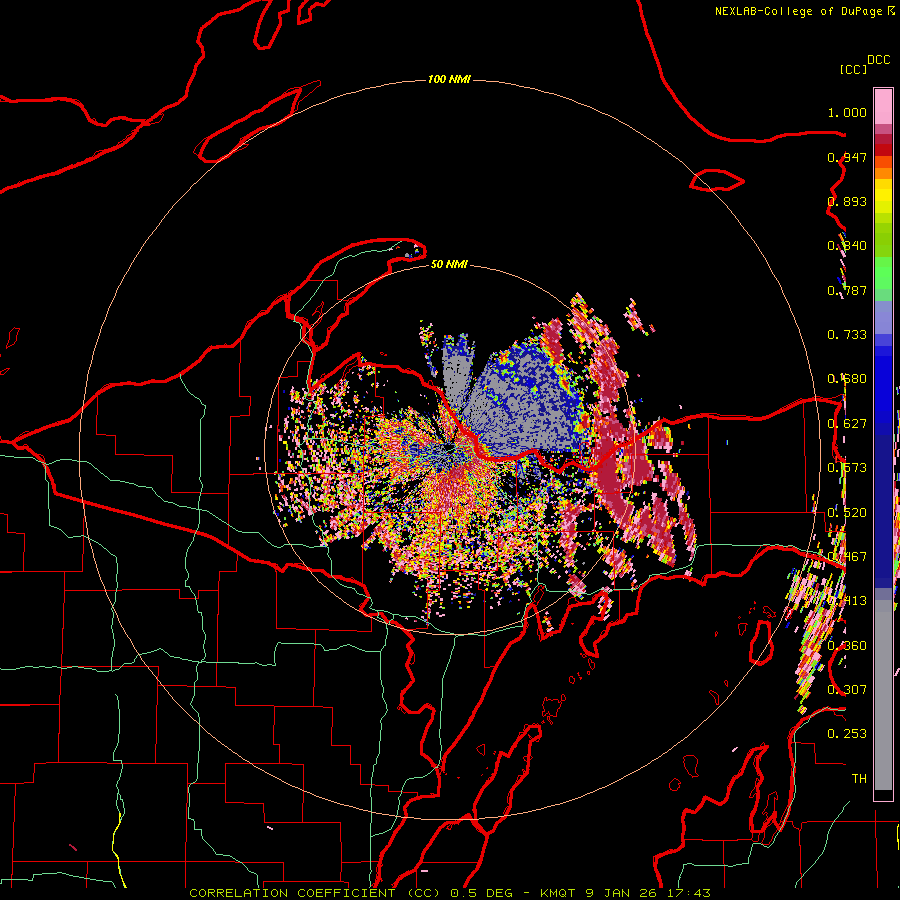Viewport: 900px width, 900px height.
Task: Select the 0.627 scale value
Action: click(847, 424)
